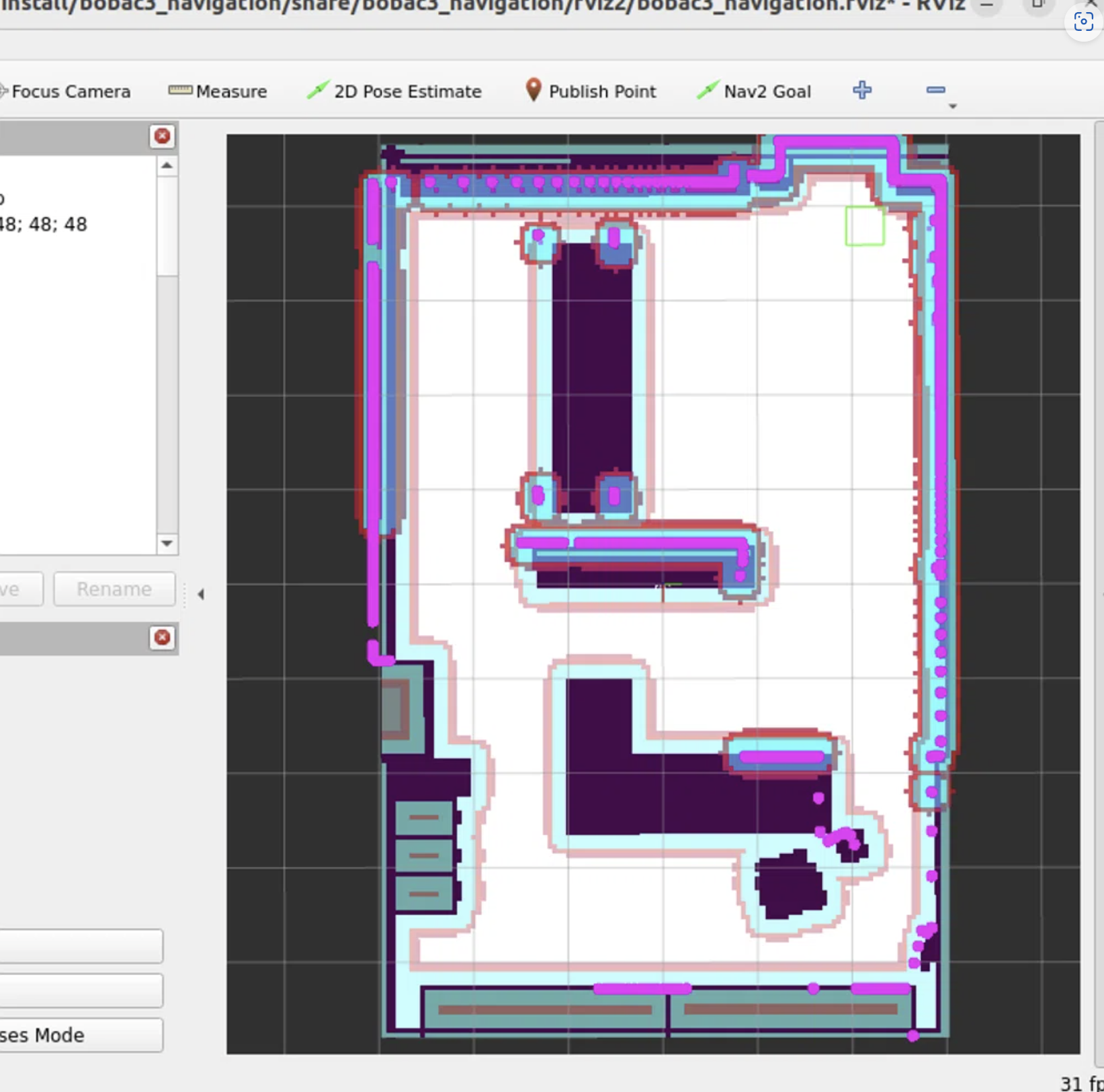The image size is (1104, 1092).
Task: Select the Focus Camera tool
Action: tap(65, 91)
